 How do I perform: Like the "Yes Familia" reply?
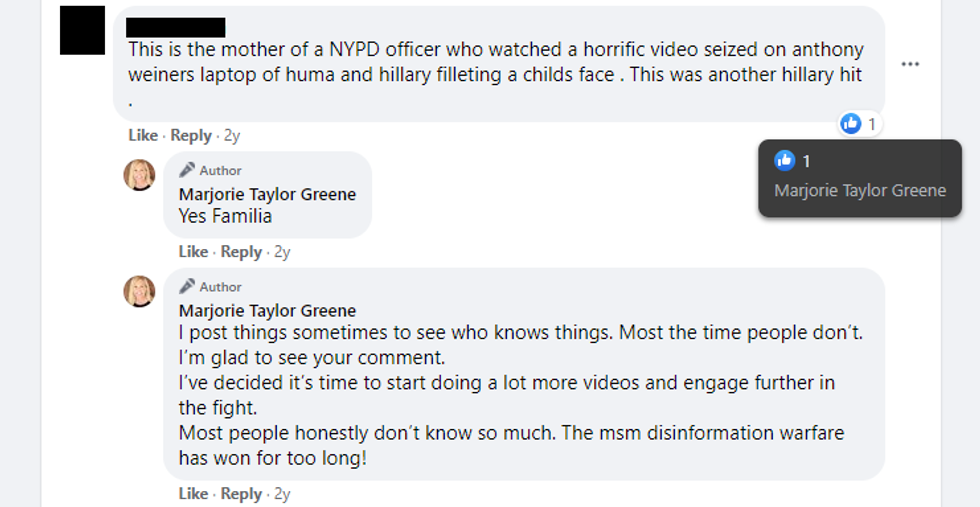[x=193, y=252]
